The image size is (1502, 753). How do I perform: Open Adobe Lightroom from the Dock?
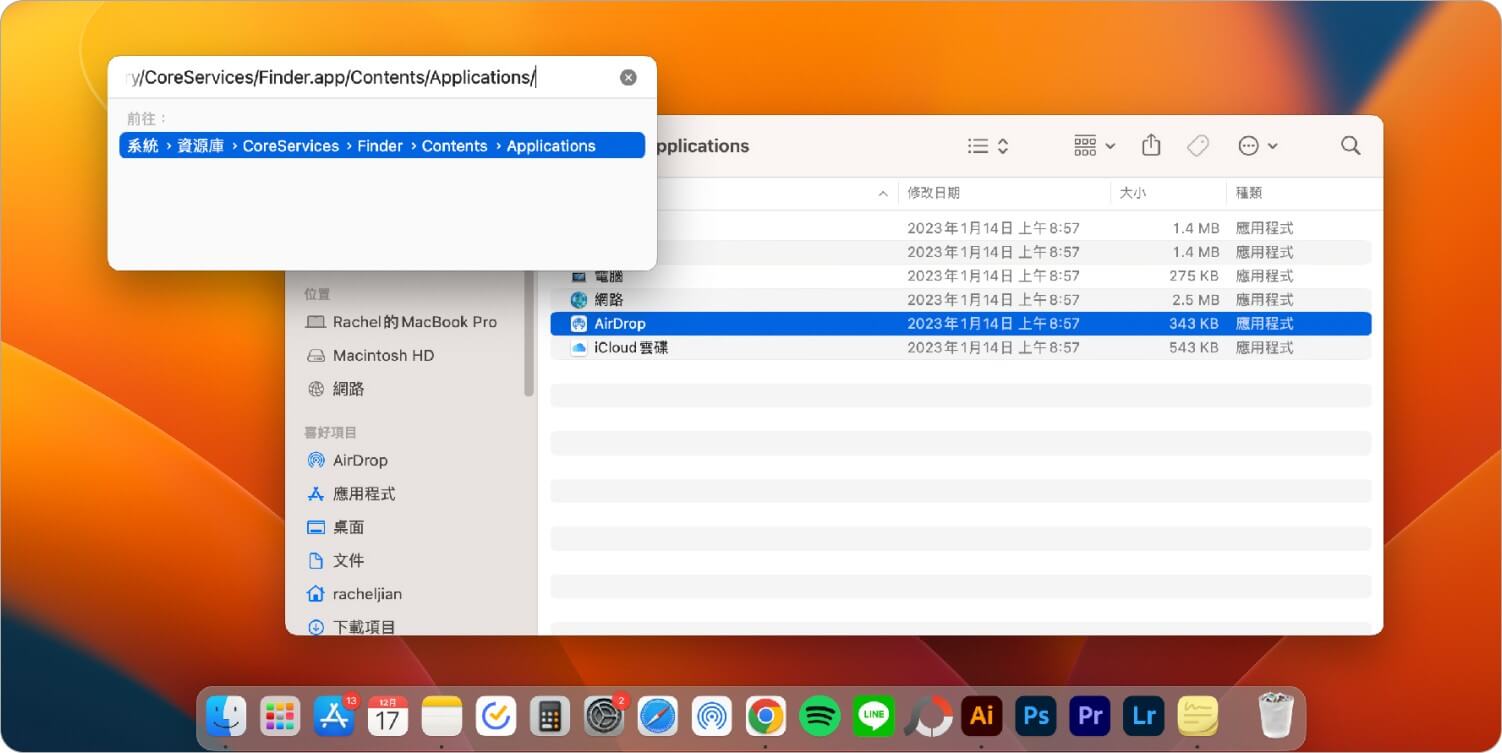pos(1144,716)
